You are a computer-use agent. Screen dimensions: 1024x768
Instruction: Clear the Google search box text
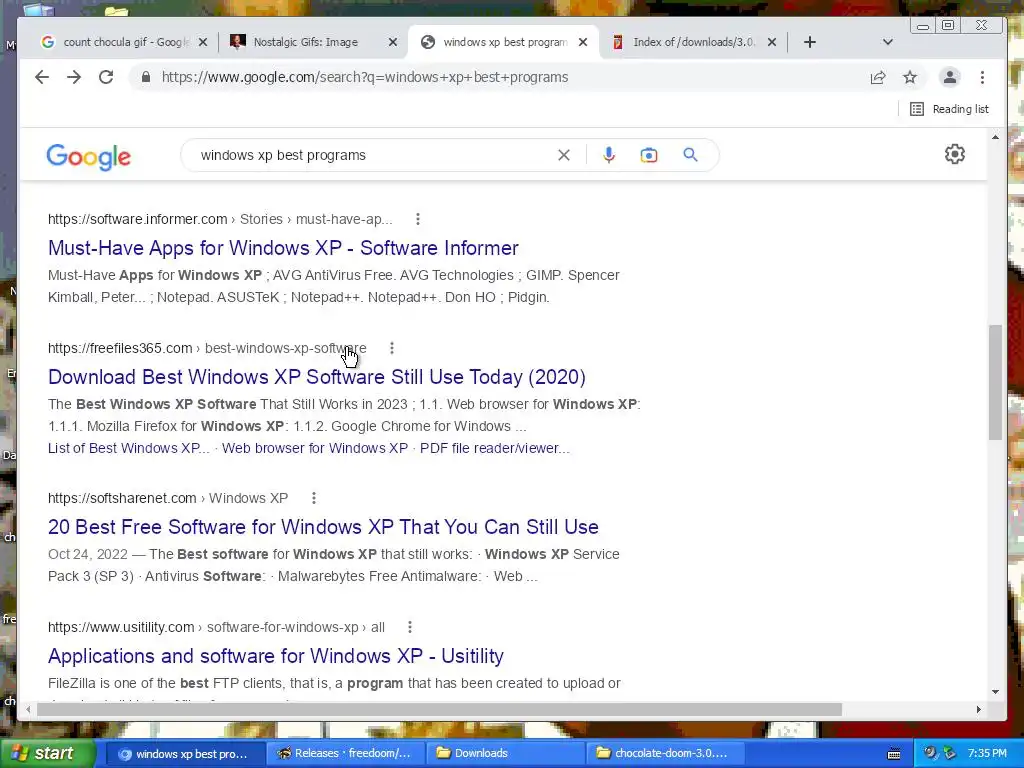(x=564, y=155)
